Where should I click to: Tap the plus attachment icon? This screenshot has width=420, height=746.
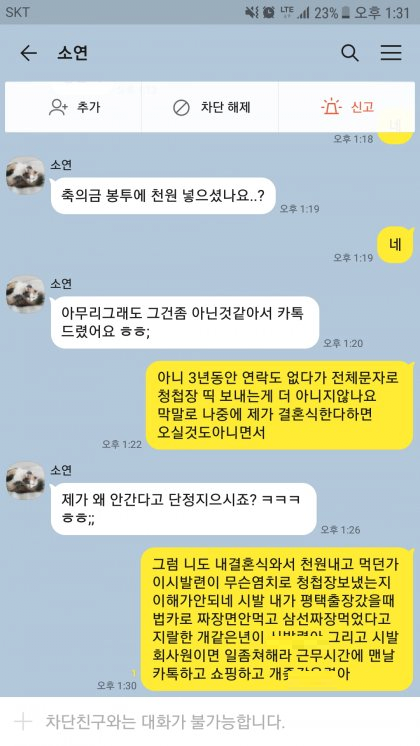[22, 722]
